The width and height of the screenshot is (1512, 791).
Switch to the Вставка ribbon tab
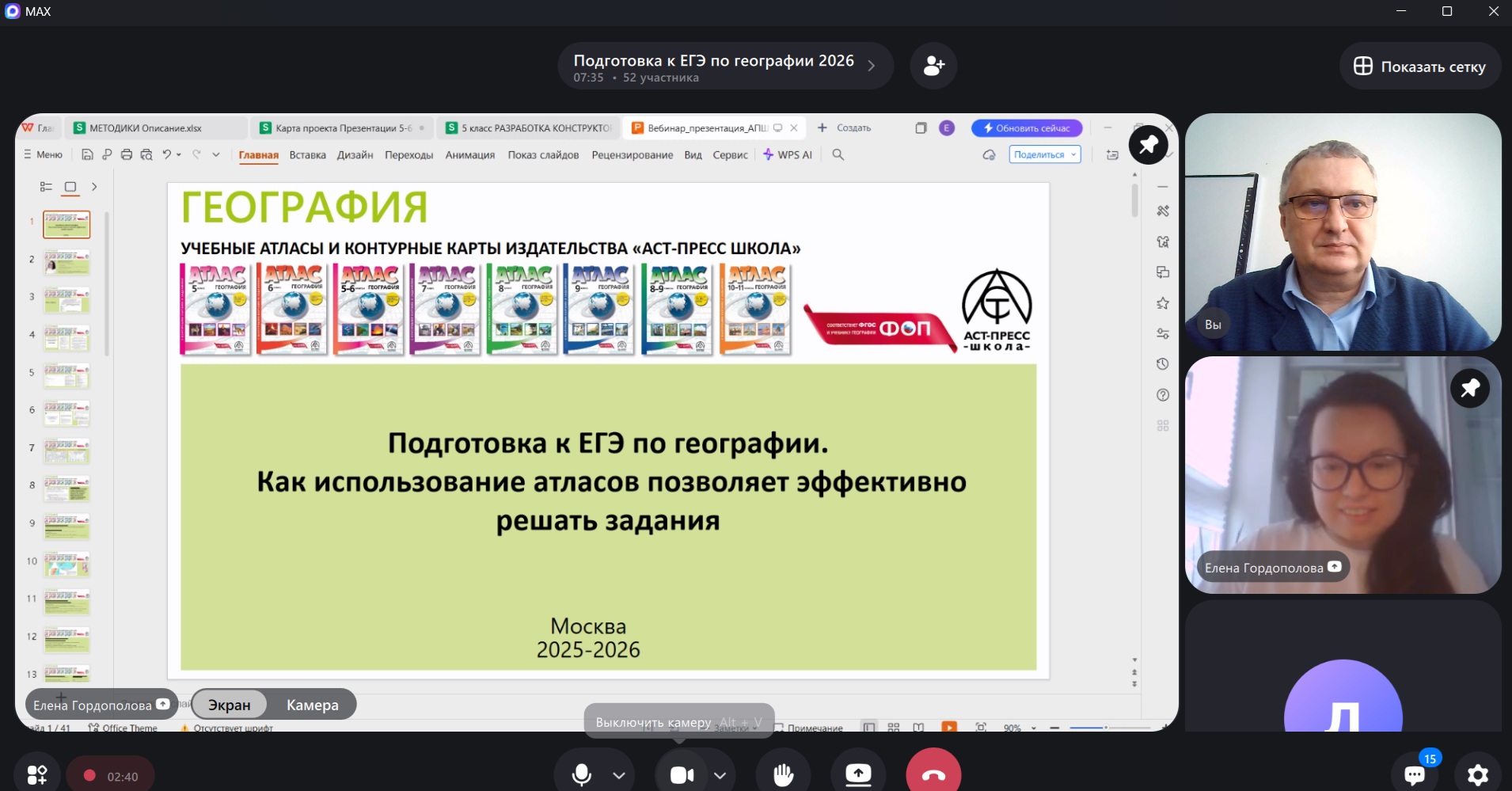(x=307, y=155)
